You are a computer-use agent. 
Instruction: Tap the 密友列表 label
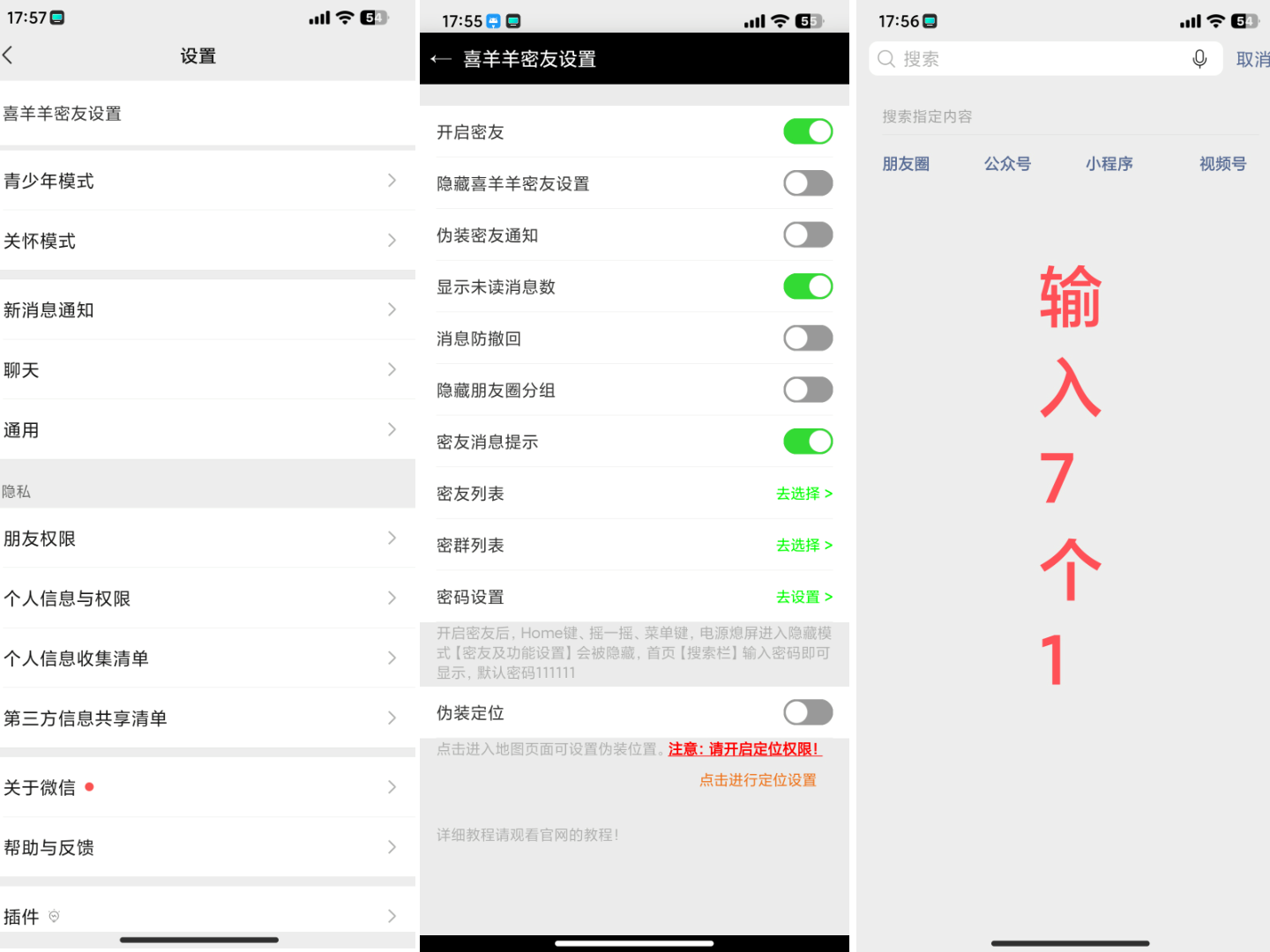pyautogui.click(x=470, y=494)
